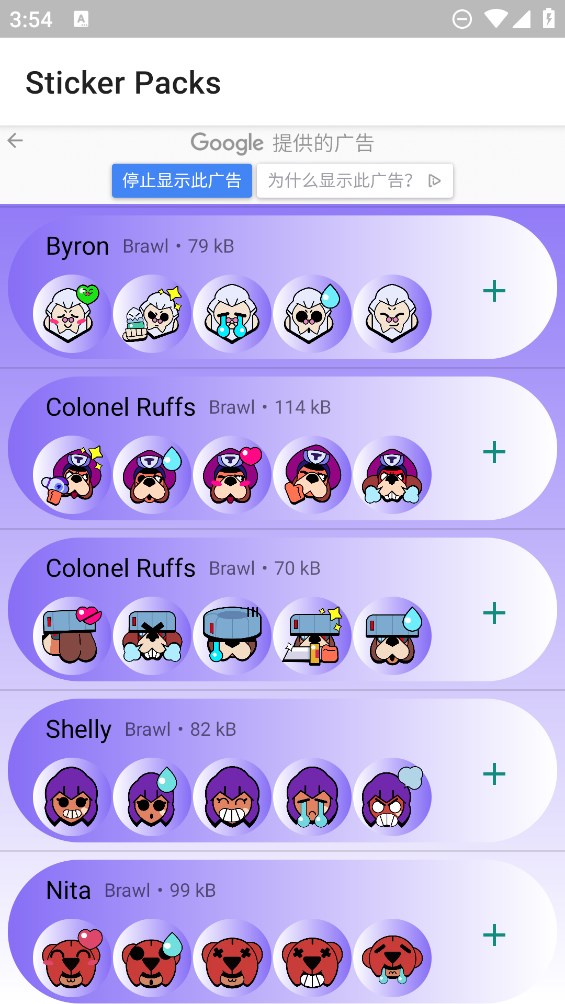Add the 70 kB Colonel Ruffs pack
The height and width of the screenshot is (1004, 565).
point(494,613)
